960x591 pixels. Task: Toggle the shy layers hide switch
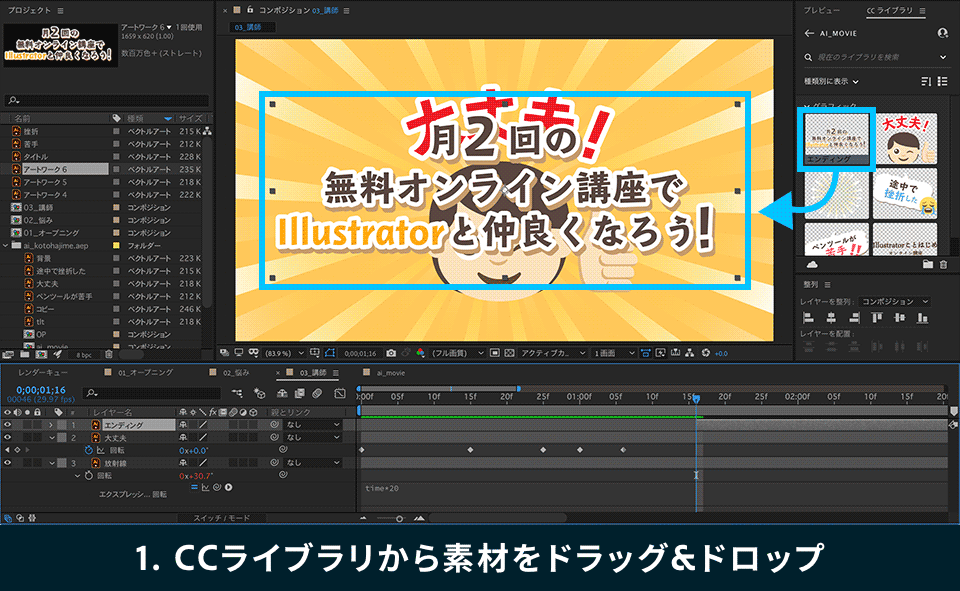(282, 393)
